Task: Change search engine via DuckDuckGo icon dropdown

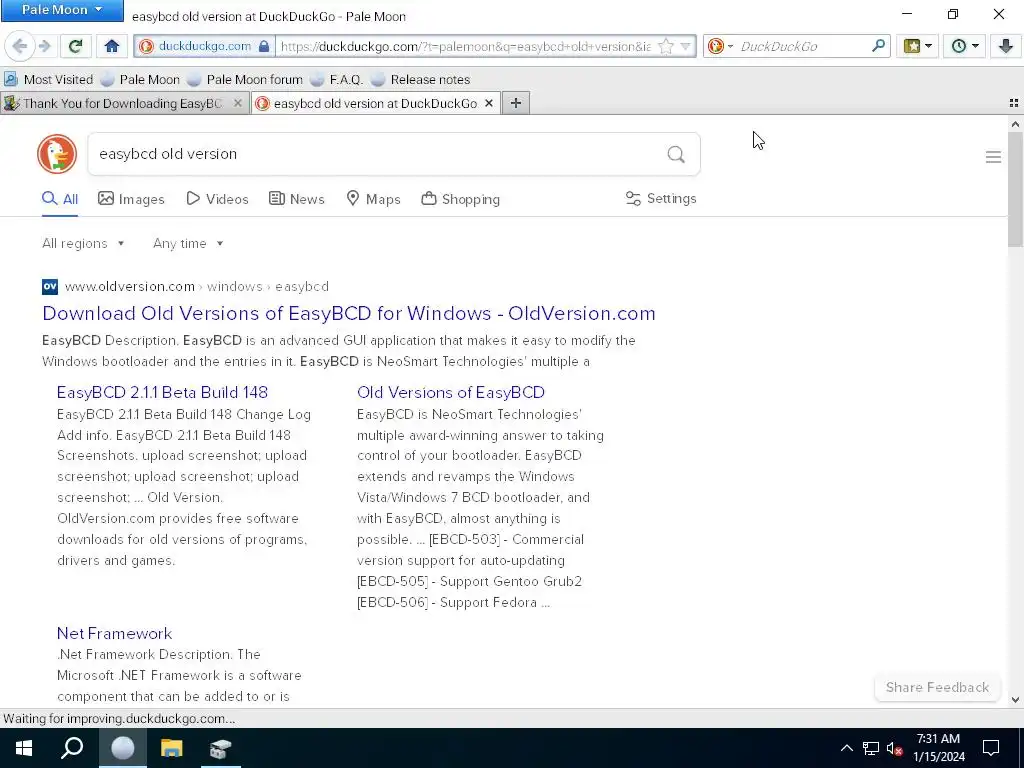Action: point(721,46)
